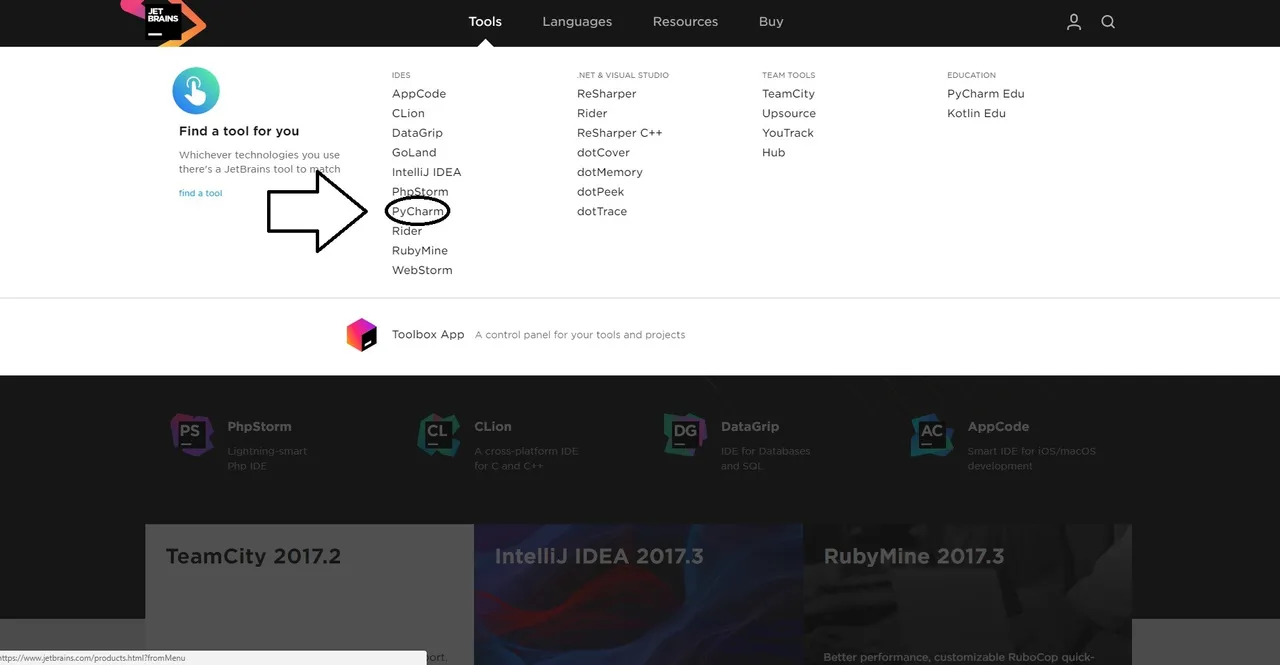The image size is (1280, 665).
Task: Click the CLion CL icon
Action: (438, 434)
